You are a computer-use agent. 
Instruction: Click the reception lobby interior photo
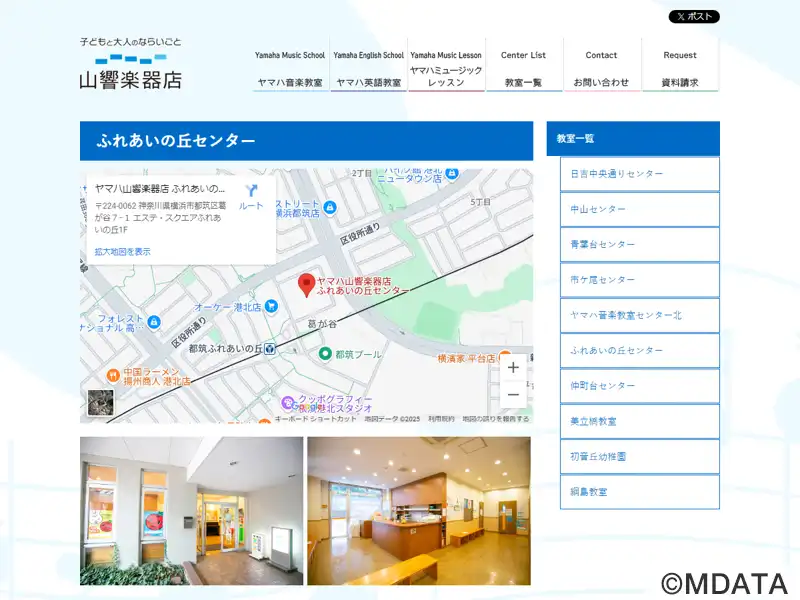tap(419, 511)
